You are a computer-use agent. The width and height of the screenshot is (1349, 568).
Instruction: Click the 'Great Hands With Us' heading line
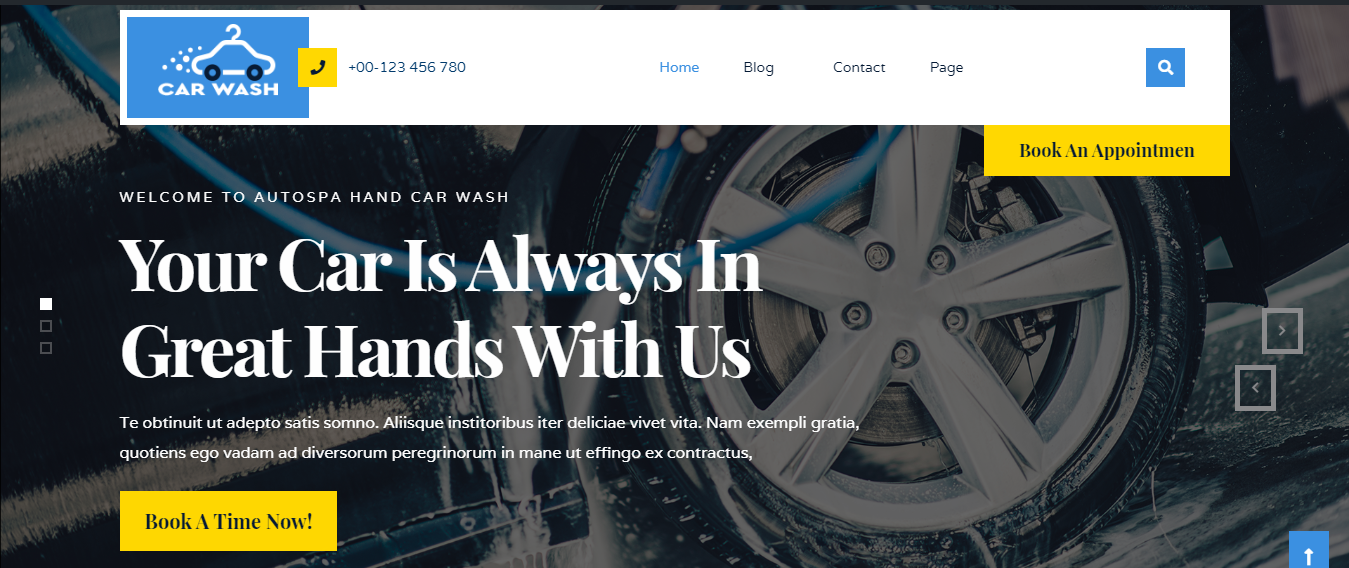pos(435,350)
